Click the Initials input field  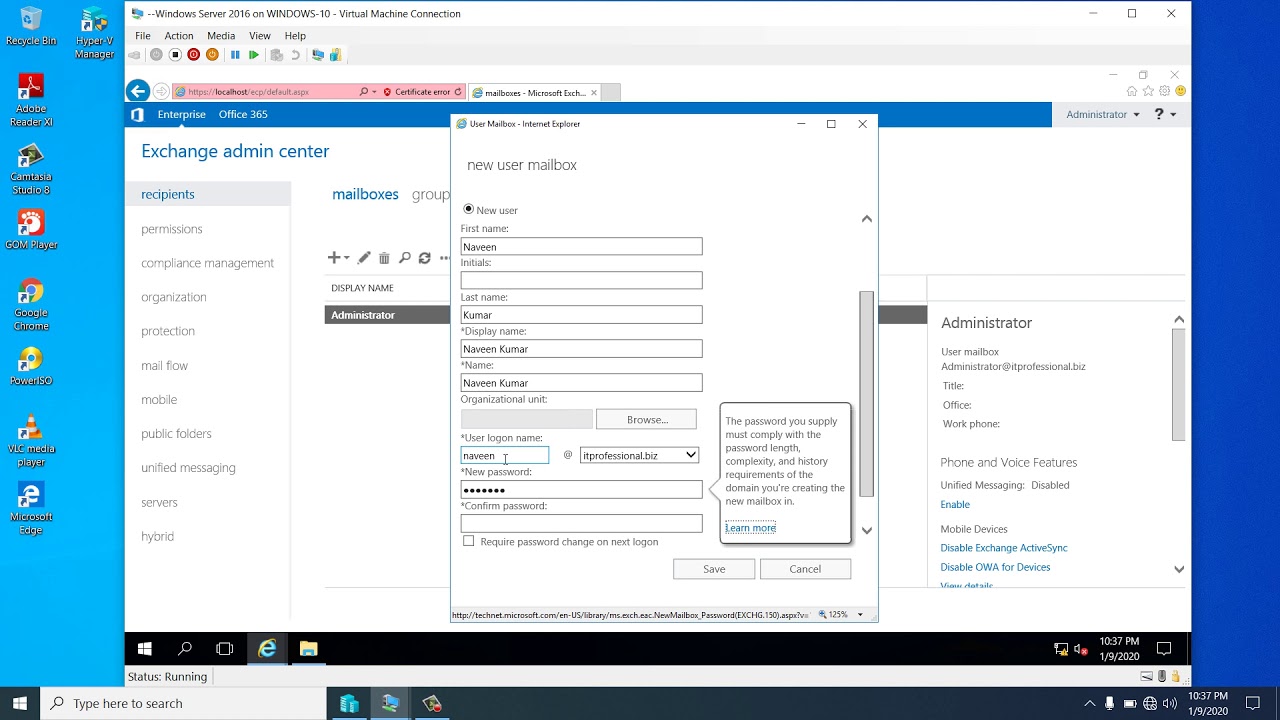tap(581, 280)
